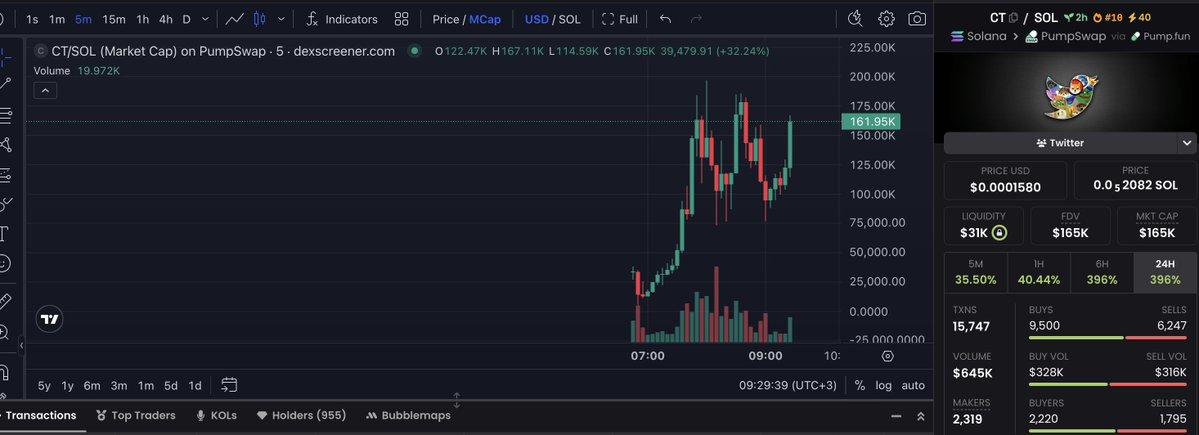Open the Bubblemaps tab
The width and height of the screenshot is (1199, 435).
tap(408, 416)
